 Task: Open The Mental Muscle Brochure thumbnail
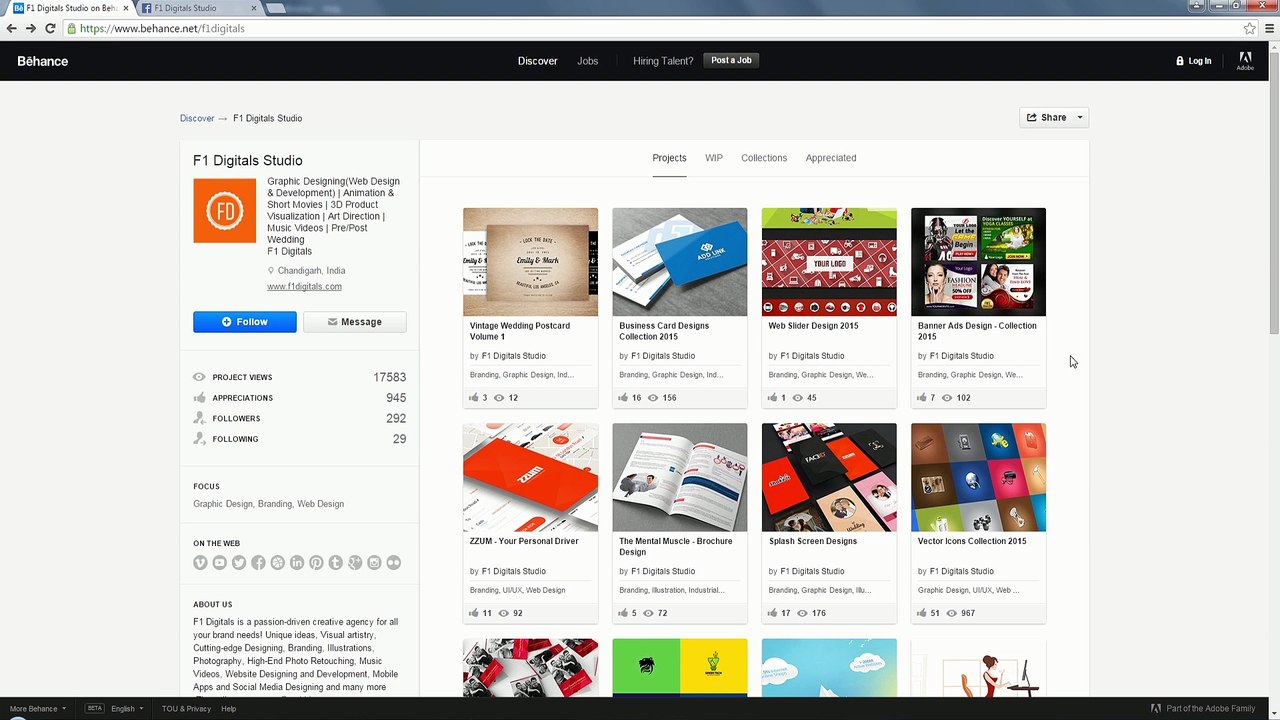point(680,477)
